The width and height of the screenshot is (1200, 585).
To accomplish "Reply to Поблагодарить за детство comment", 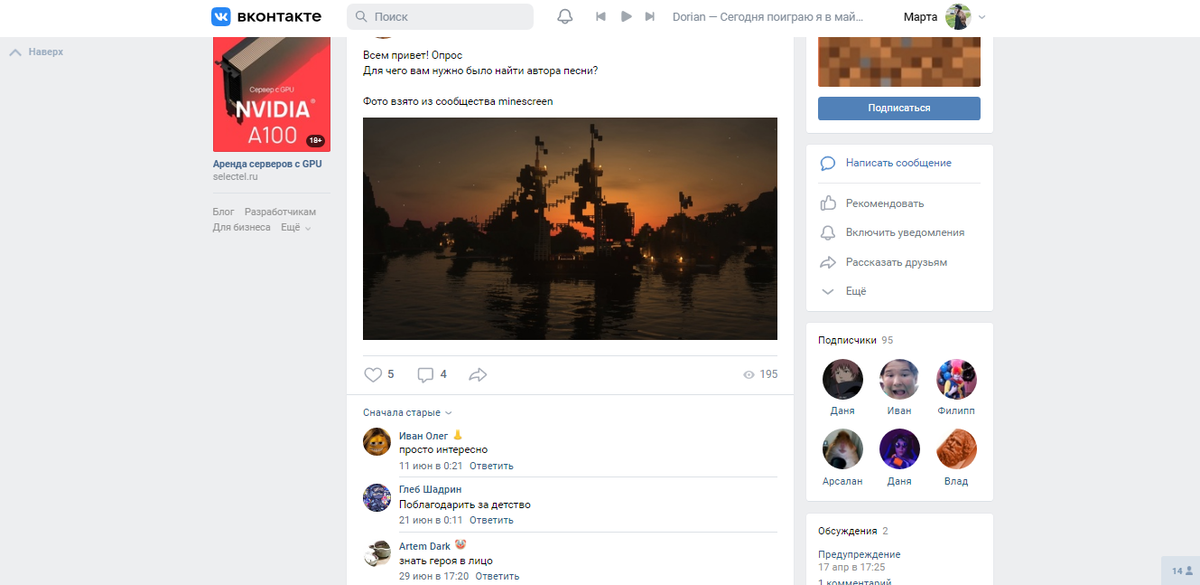I will (491, 520).
